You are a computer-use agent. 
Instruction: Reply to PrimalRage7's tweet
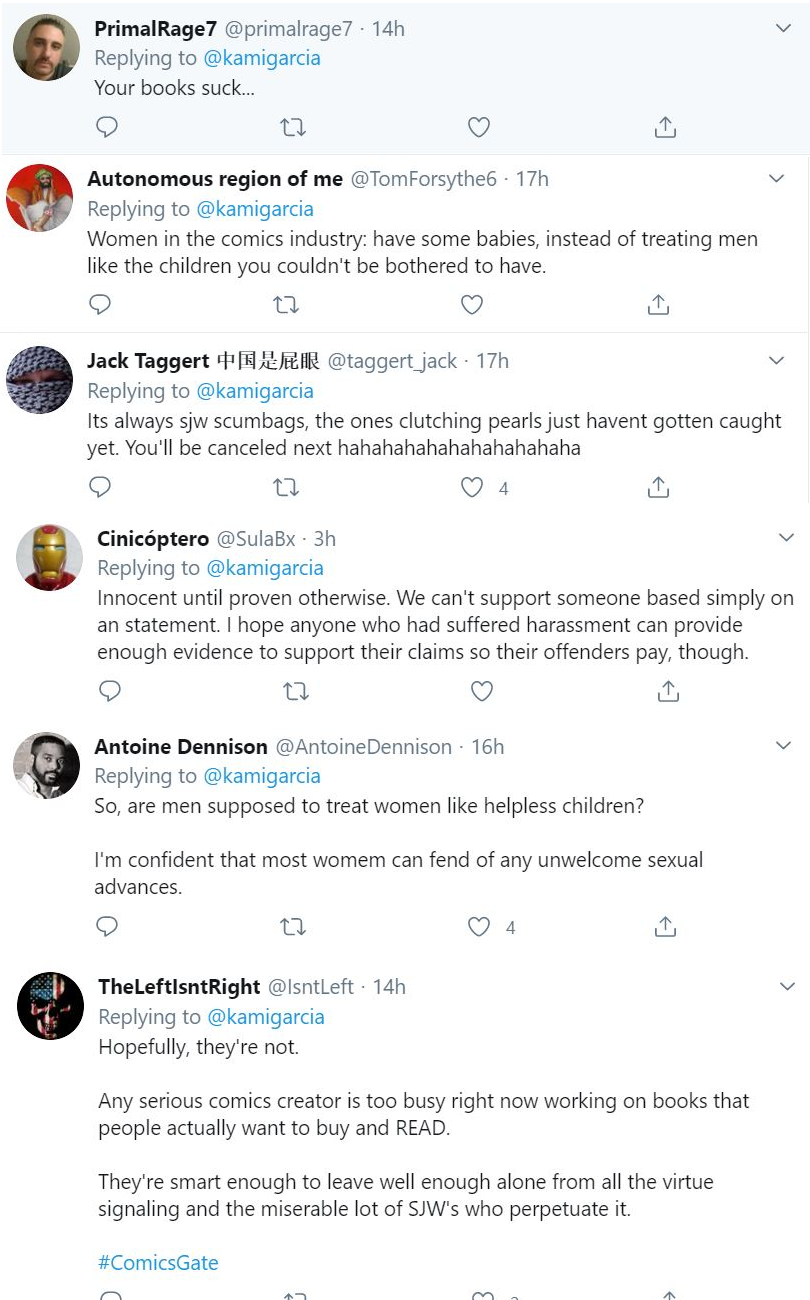[106, 127]
